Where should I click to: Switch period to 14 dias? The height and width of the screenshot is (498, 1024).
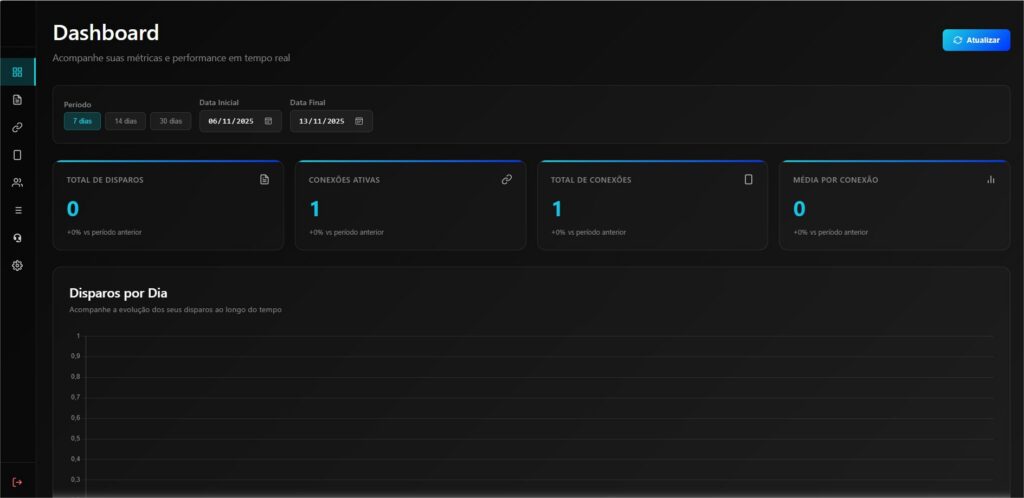(125, 121)
